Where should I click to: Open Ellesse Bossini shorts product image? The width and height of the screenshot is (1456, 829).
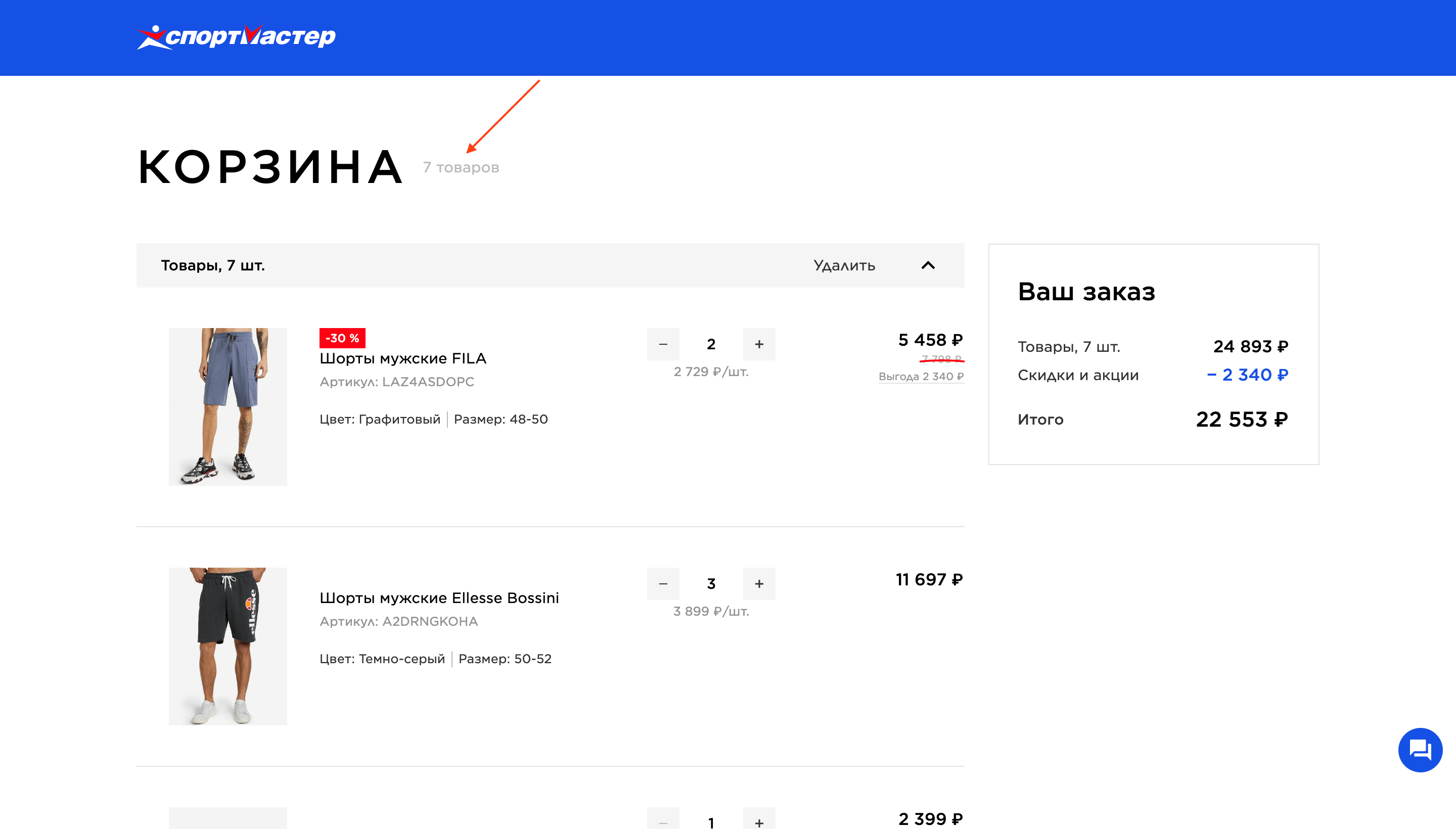tap(228, 646)
